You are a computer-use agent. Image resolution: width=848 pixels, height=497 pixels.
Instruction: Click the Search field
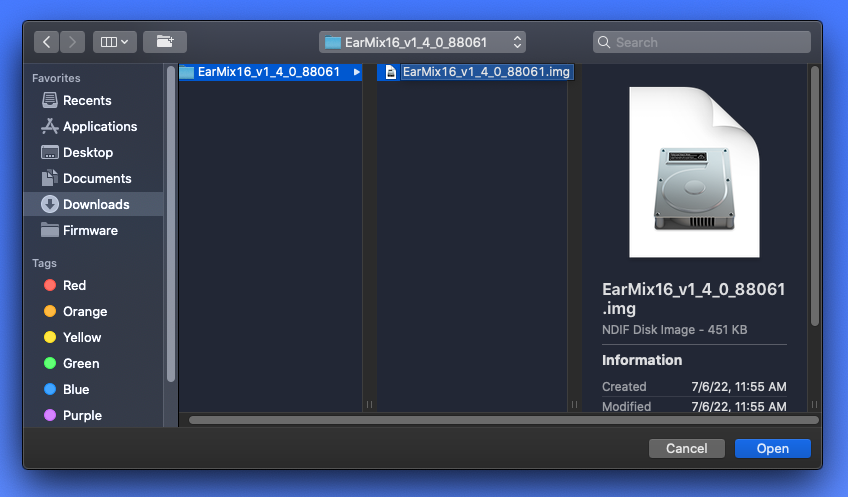pyautogui.click(x=701, y=42)
